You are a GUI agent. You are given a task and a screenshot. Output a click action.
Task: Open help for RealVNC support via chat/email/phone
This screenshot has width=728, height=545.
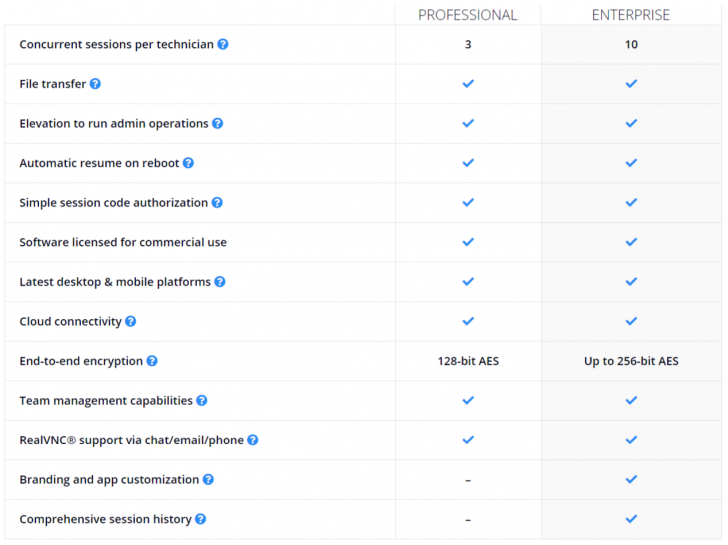[x=253, y=440]
